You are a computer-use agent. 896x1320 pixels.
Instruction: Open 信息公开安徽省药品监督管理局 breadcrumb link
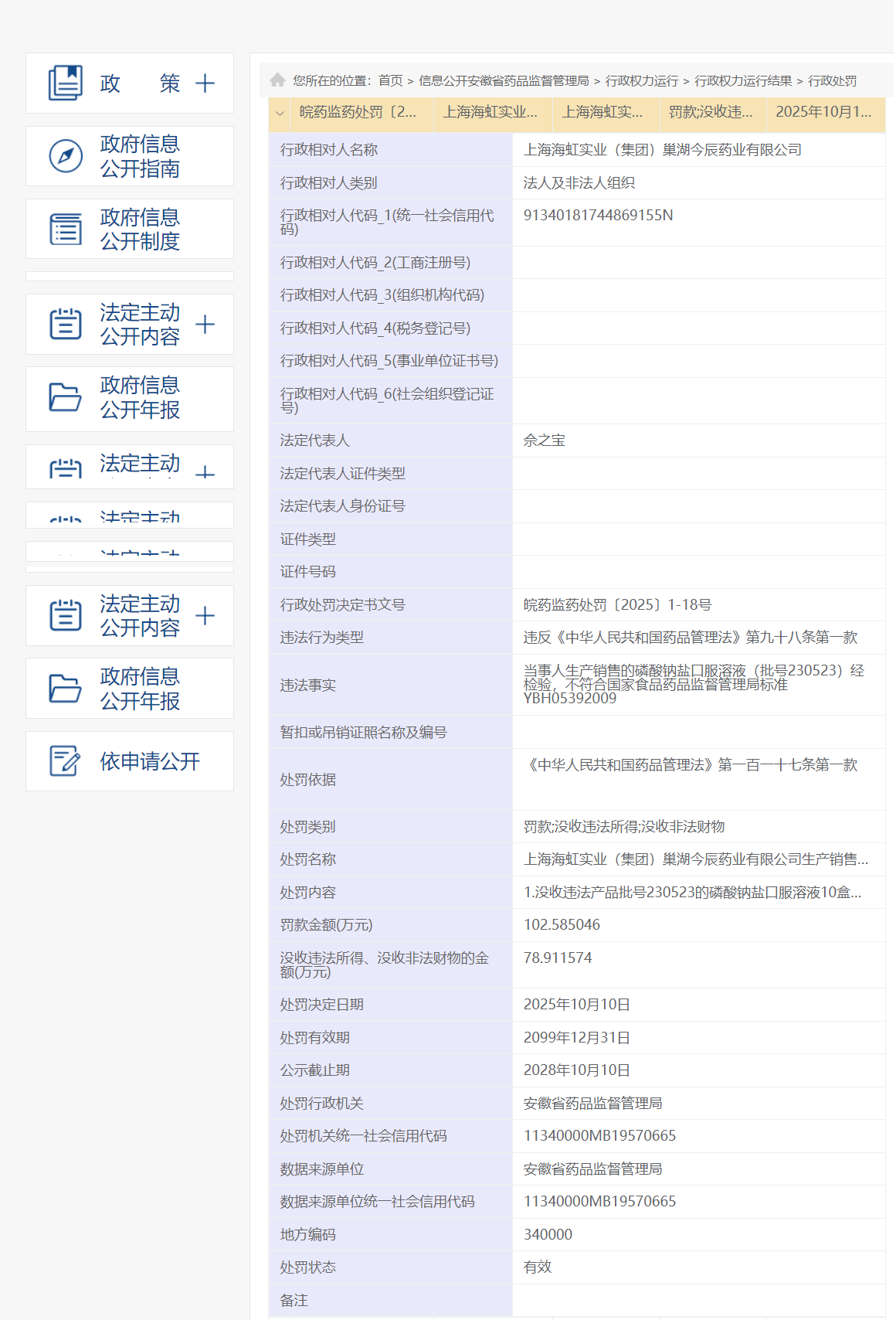pos(504,80)
